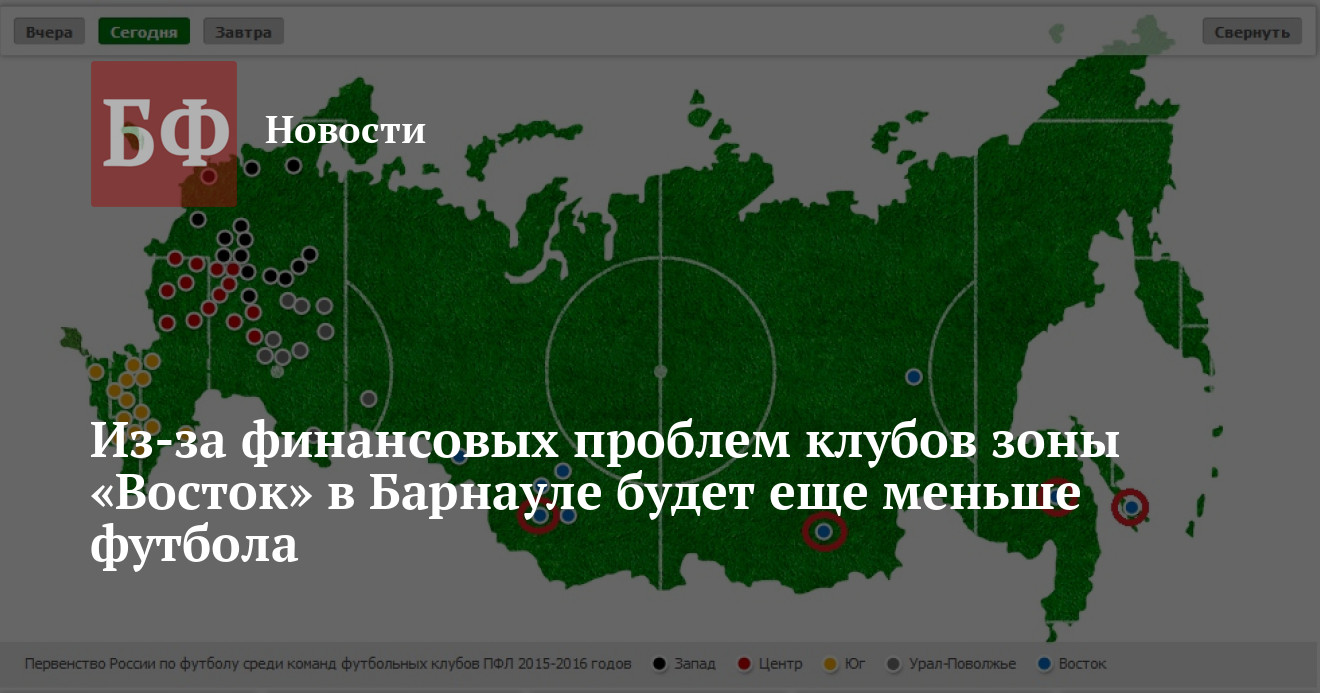This screenshot has height=693, width=1320.
Task: Click the red-ringed marker below the word «Восток»
Action: pos(540,516)
